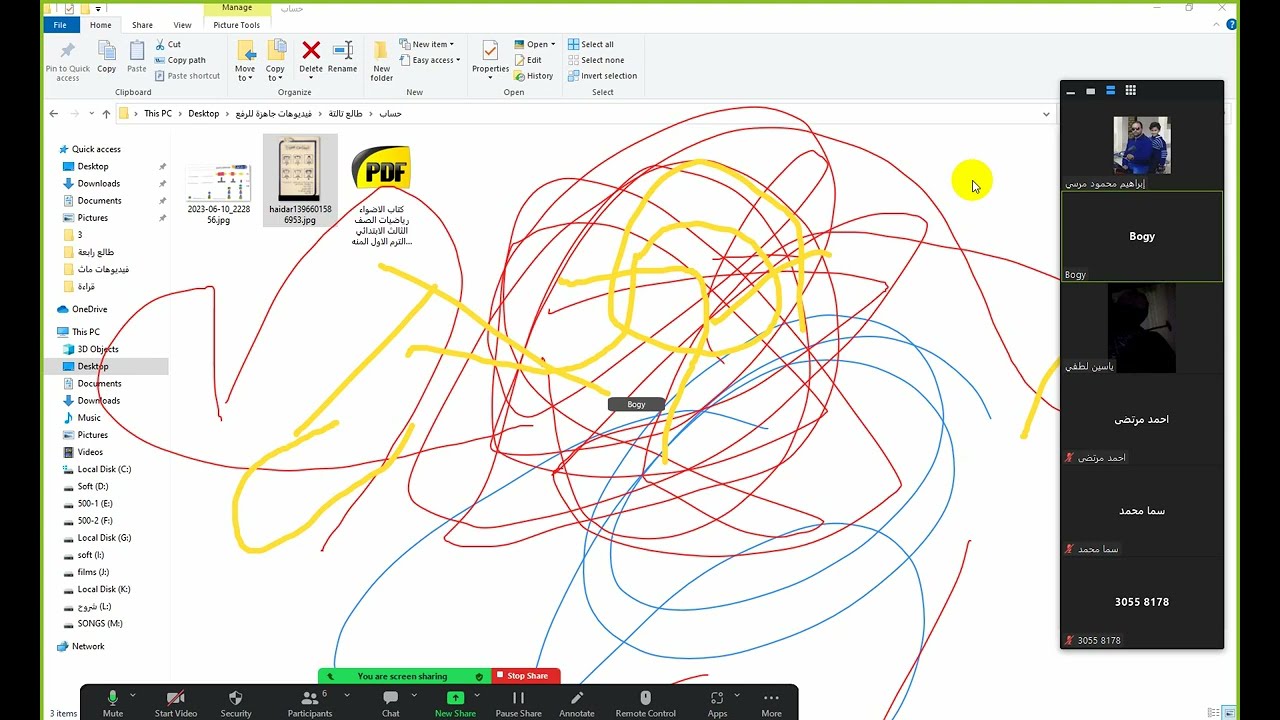The image size is (1280, 720).
Task: Click Edit in Open group
Action: click(x=528, y=60)
